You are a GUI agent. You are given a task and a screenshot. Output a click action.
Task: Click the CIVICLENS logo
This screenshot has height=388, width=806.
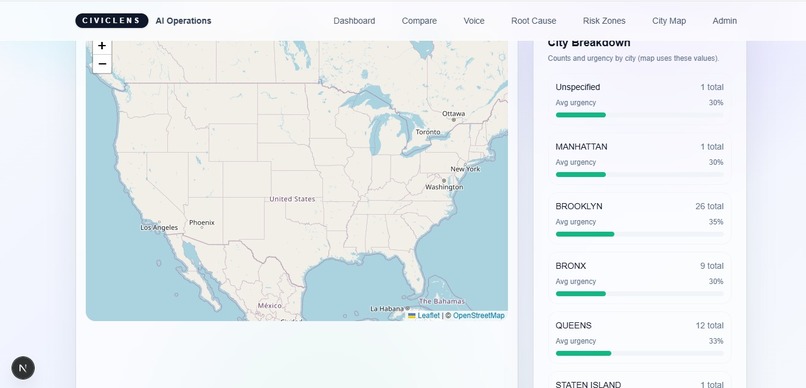point(112,21)
